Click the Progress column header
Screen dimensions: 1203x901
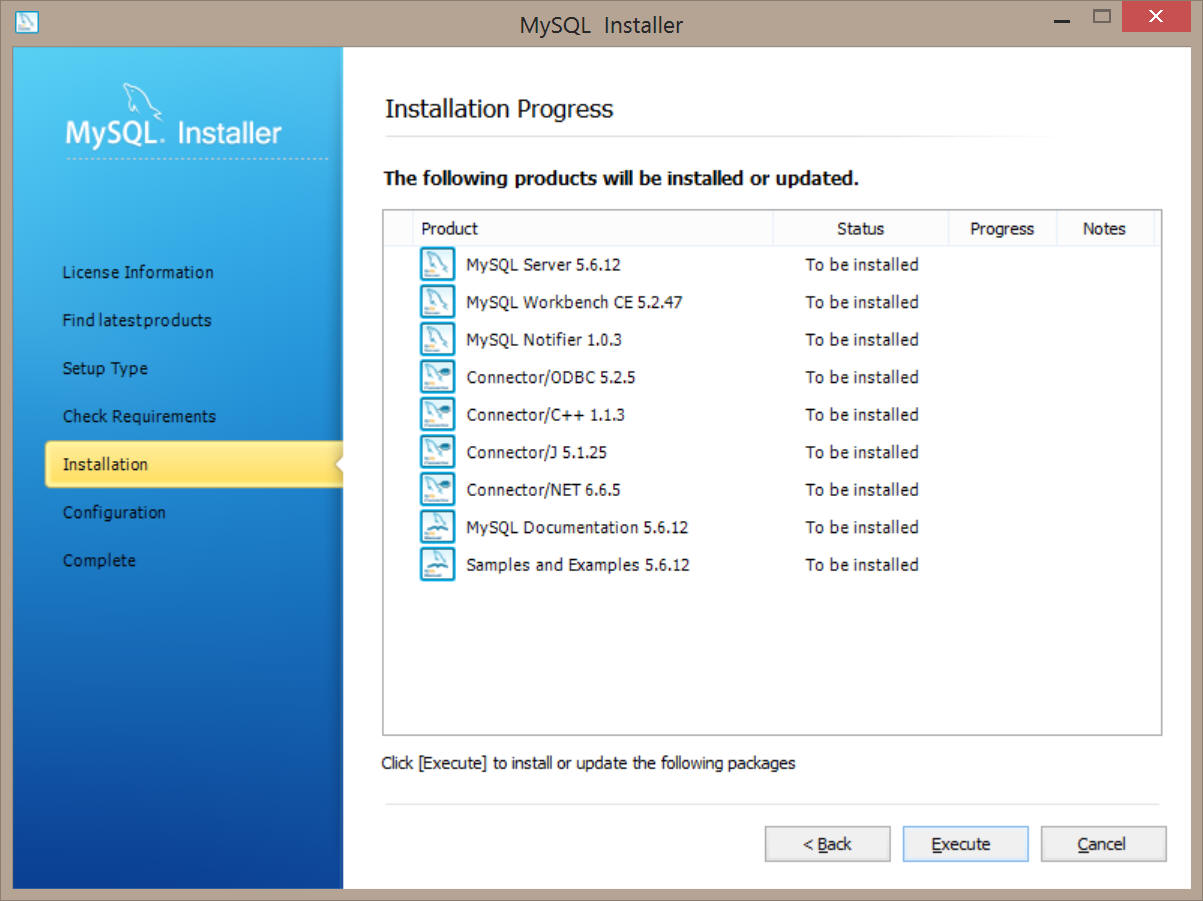[x=1002, y=229]
